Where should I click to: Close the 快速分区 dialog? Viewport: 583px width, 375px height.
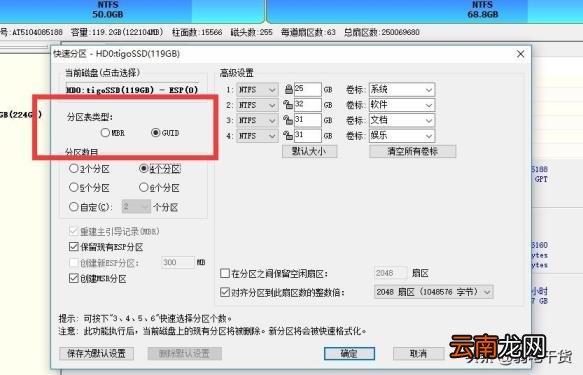pos(521,54)
